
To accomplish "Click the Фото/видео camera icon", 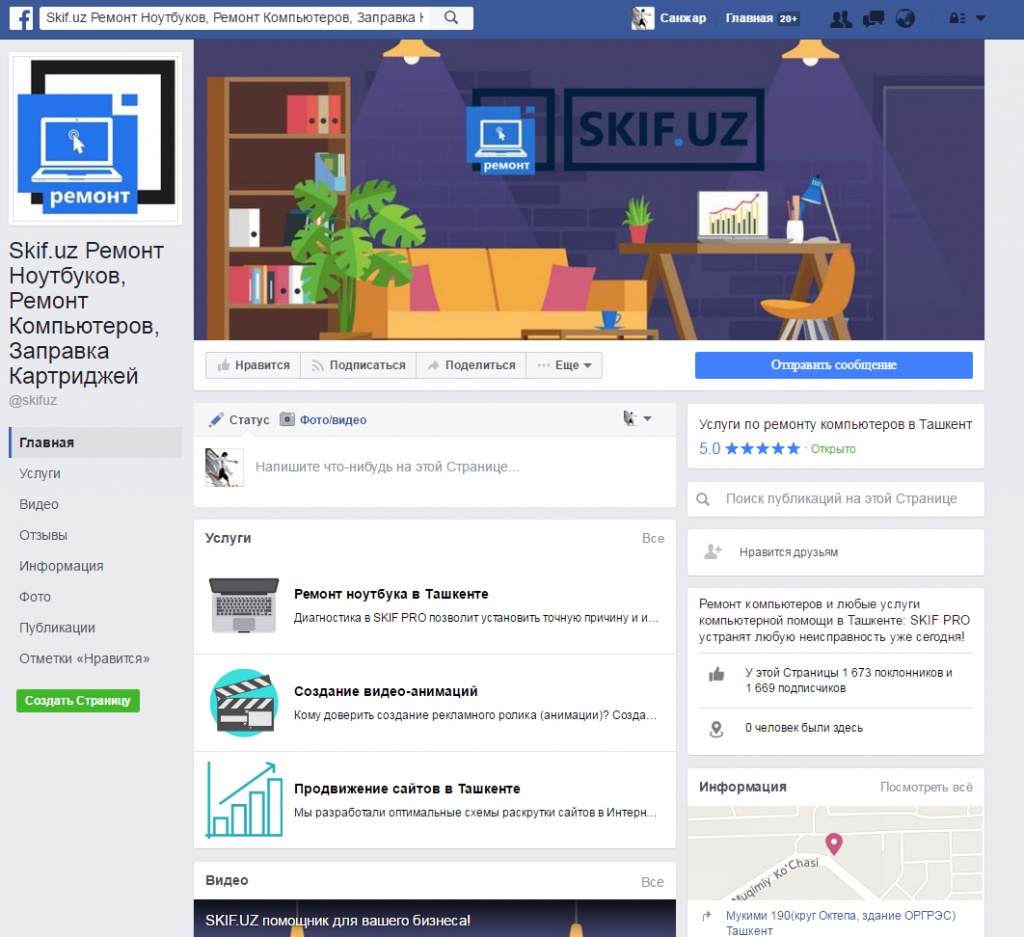I will pos(287,420).
